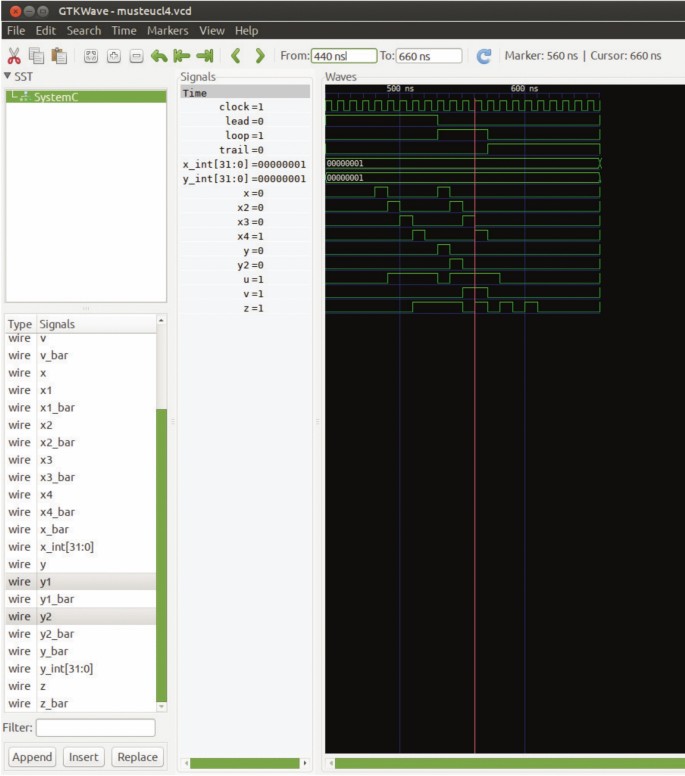Select the z=1 signal row
The height and width of the screenshot is (776, 685).
pyautogui.click(x=245, y=308)
